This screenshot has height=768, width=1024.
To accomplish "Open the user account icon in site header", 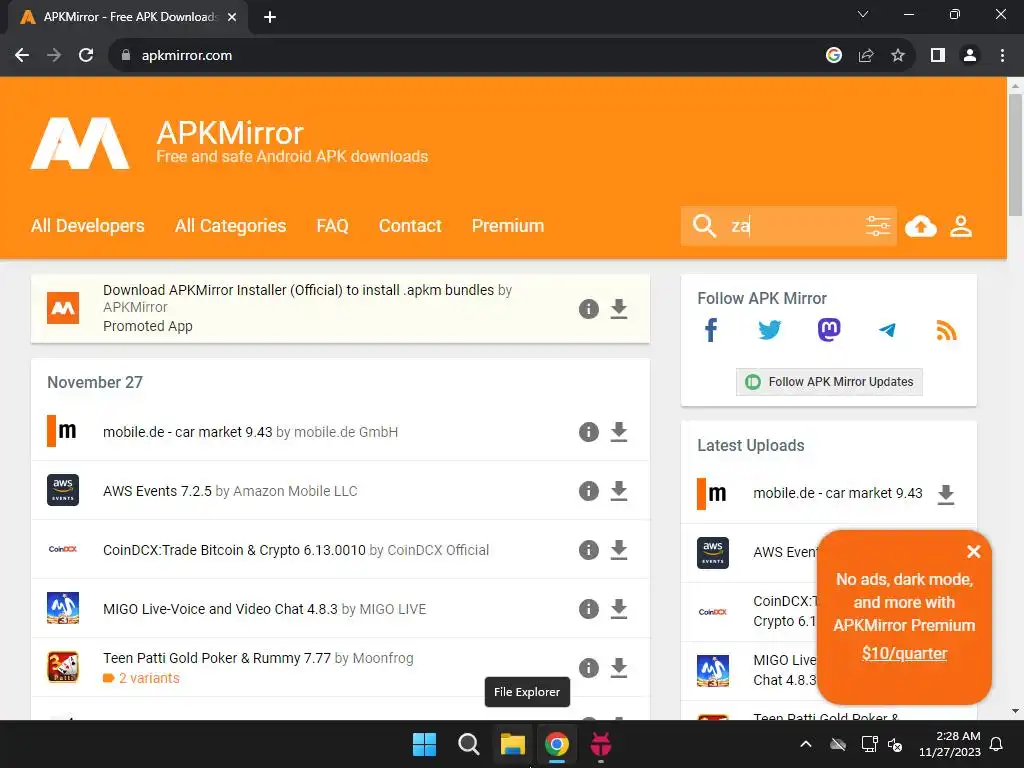I will coord(961,227).
